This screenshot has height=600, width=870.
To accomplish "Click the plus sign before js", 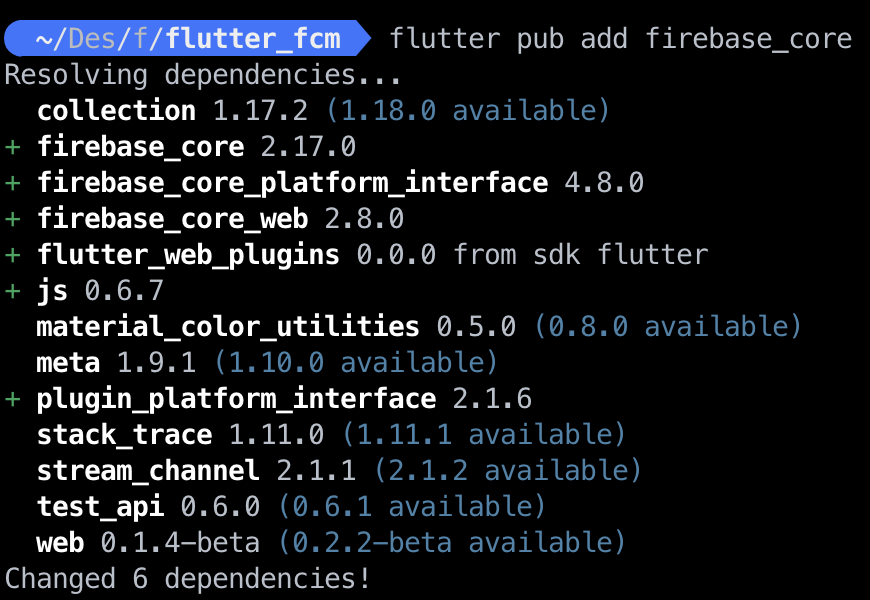I will click(x=13, y=291).
